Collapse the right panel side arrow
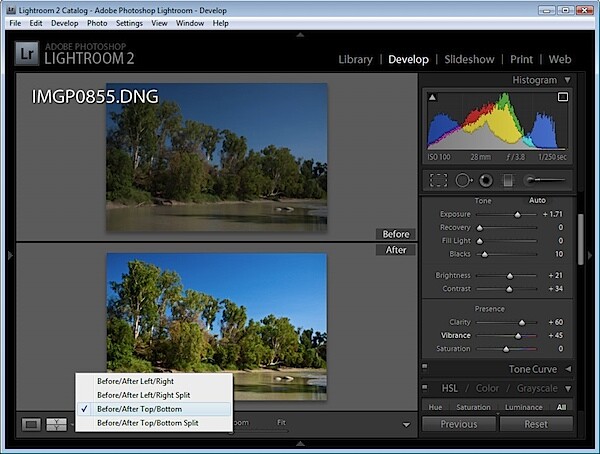Screen dimensions: 600x454 point(590,255)
